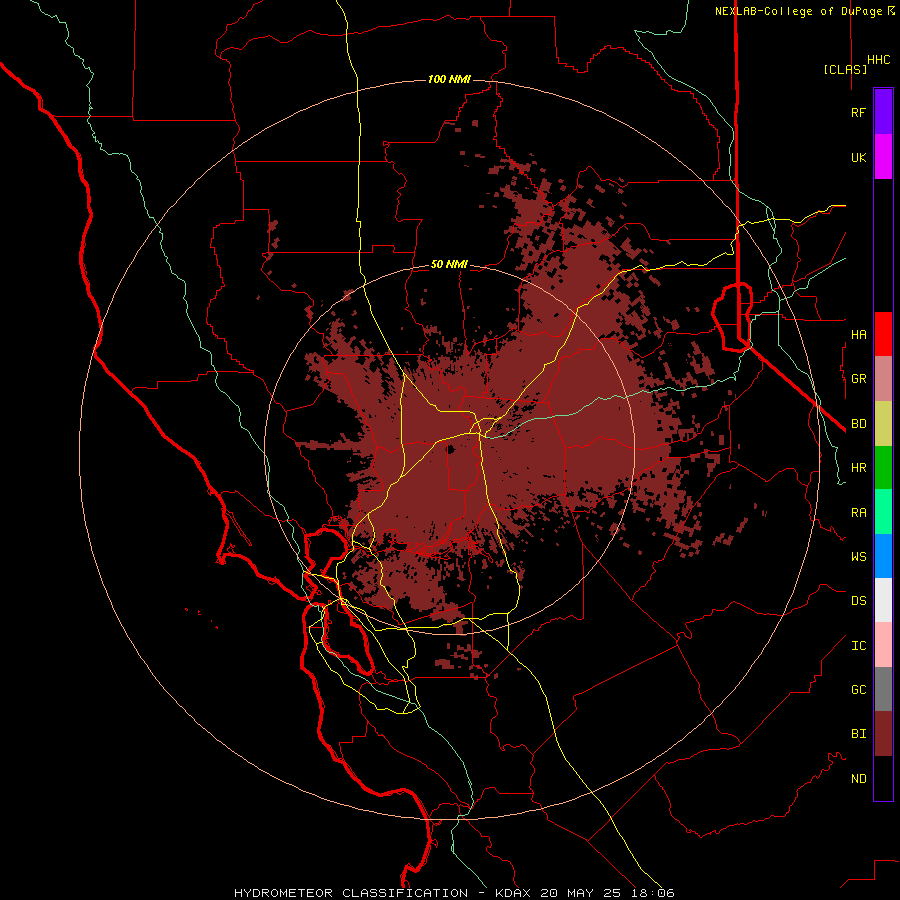Click the 'RA' legend label
Screen dimensions: 900x900
tap(858, 513)
